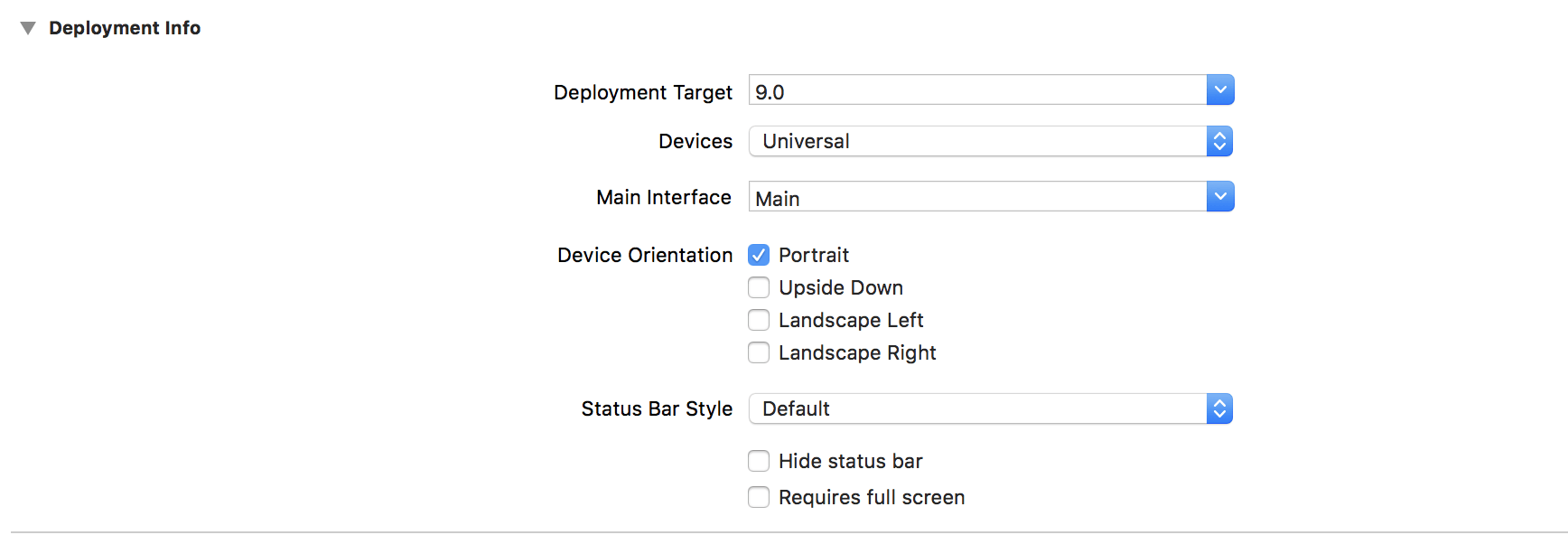Click the Devices popup showing Universal
The height and width of the screenshot is (535, 1568).
[x=977, y=142]
